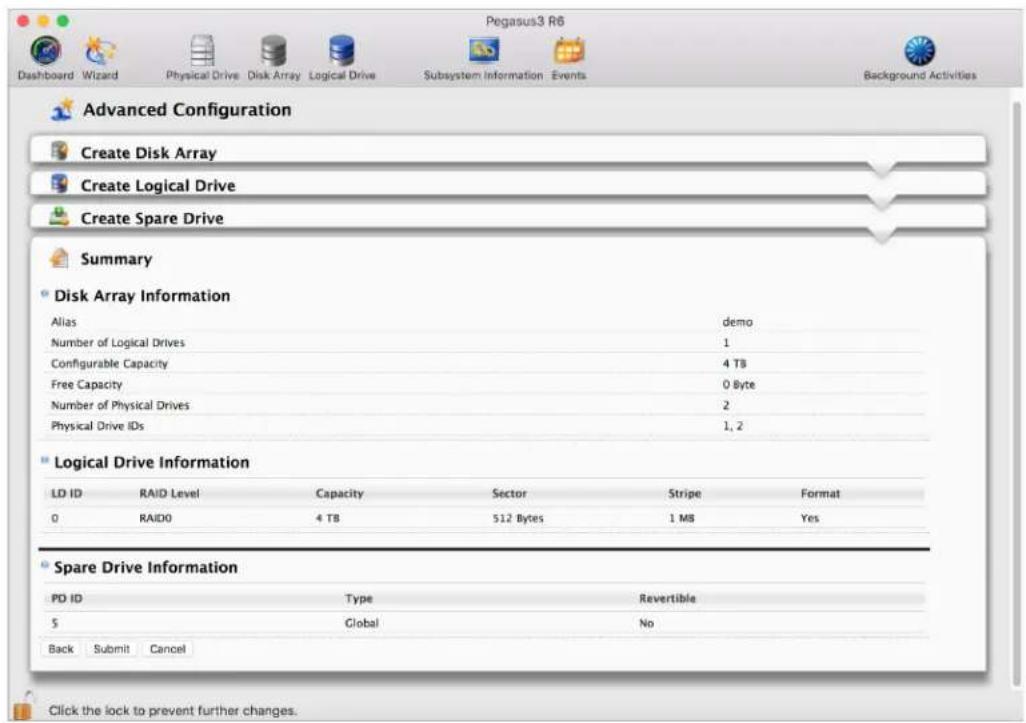This screenshot has height=723, width=1026.
Task: Click the Revertible column header
Action: [667, 598]
